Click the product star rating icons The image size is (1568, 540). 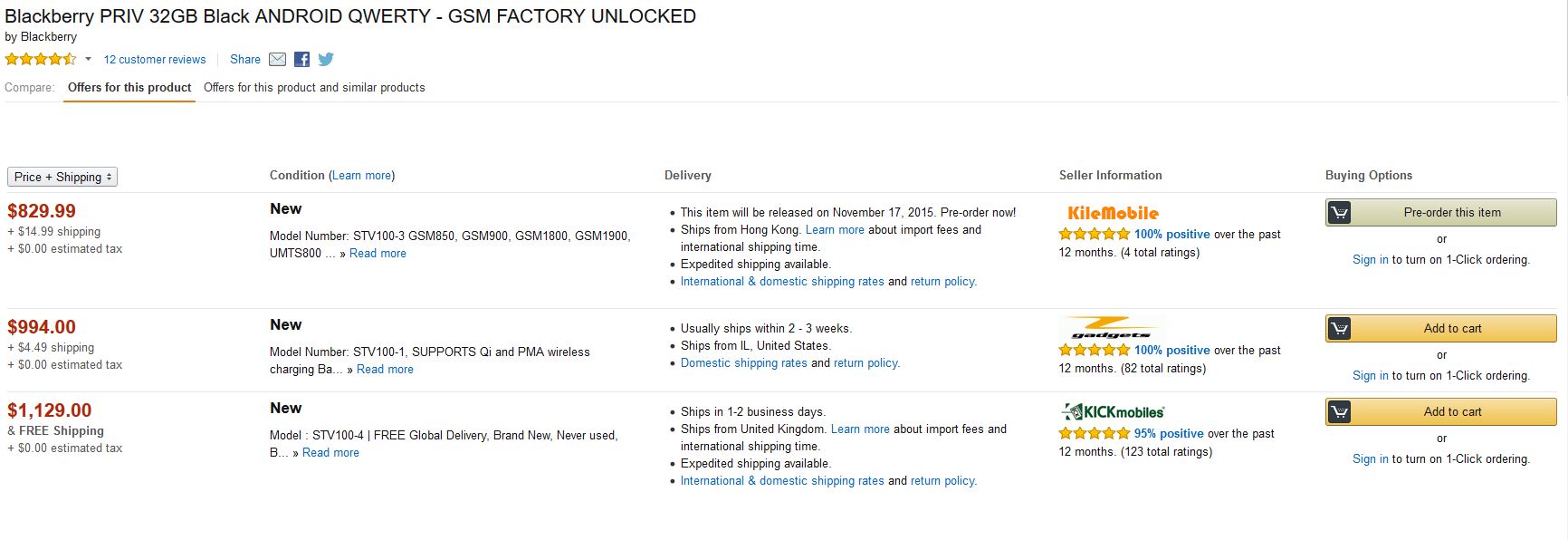coord(41,59)
